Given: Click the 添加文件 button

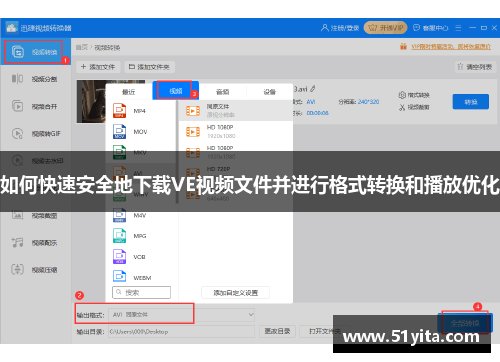Looking at the screenshot, I should tap(98, 67).
